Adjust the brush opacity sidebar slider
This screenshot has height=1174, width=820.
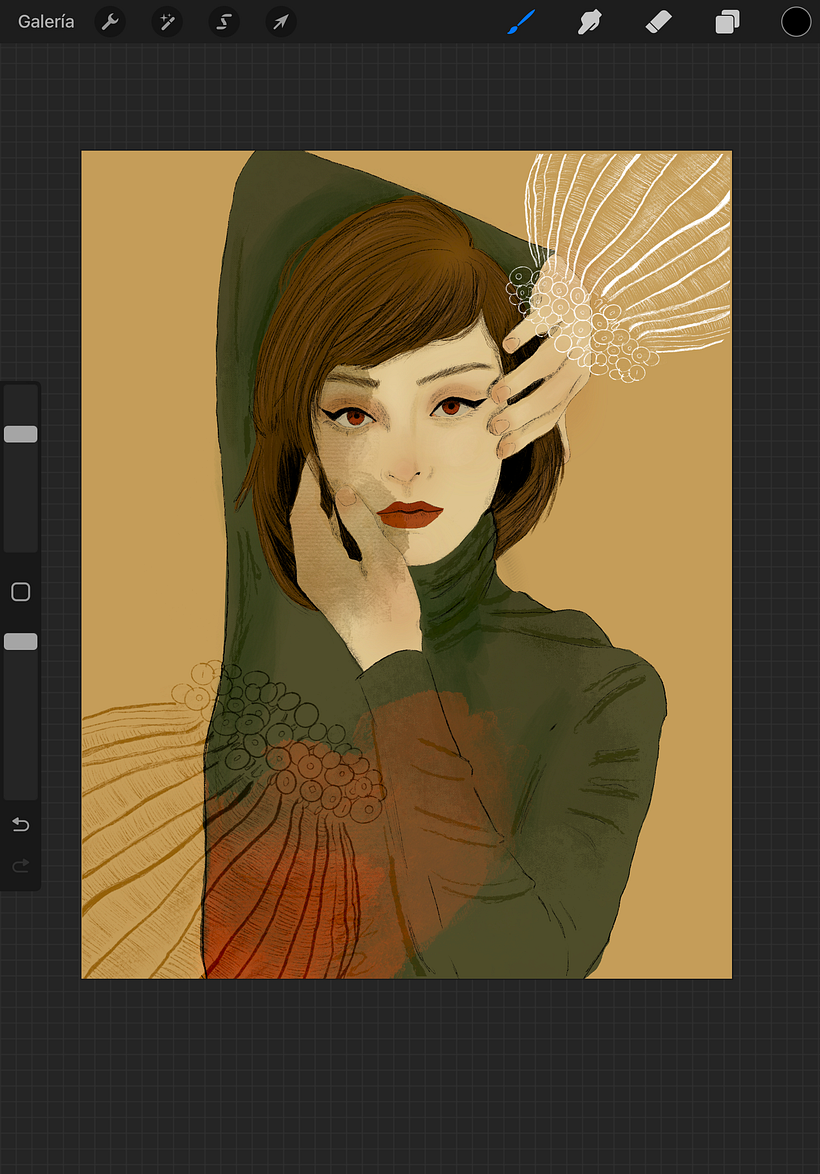tap(20, 641)
